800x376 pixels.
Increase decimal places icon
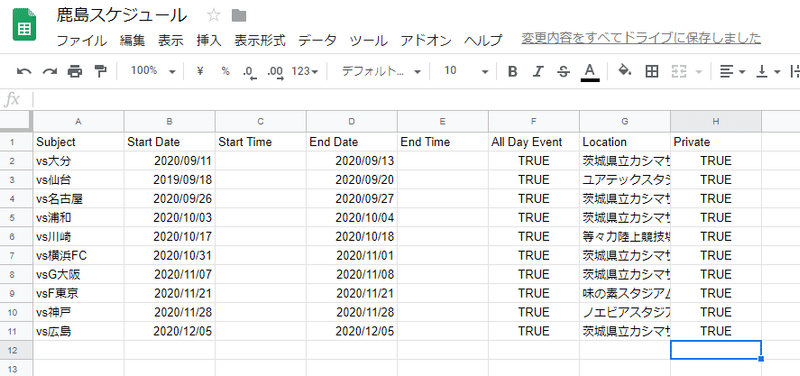click(276, 72)
